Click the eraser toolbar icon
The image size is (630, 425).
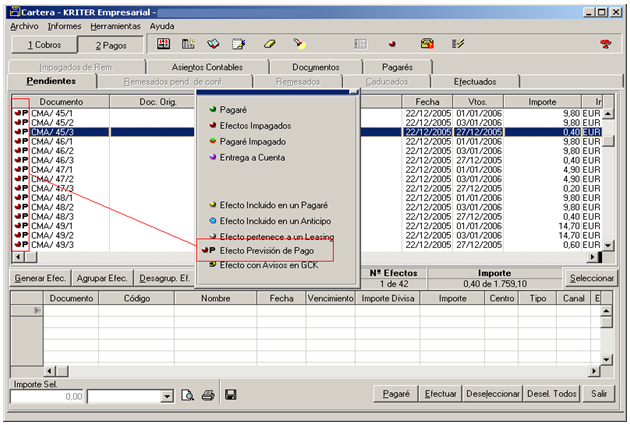pyautogui.click(x=269, y=43)
